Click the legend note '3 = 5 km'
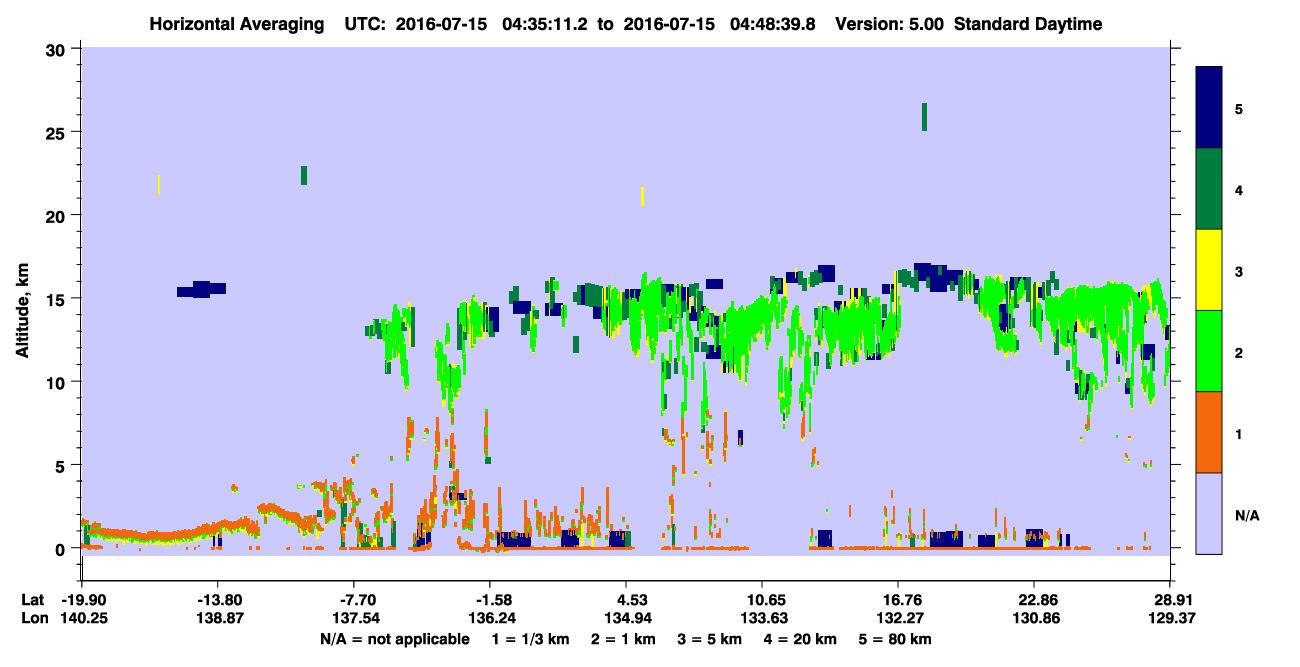1300x667 pixels. click(x=711, y=639)
